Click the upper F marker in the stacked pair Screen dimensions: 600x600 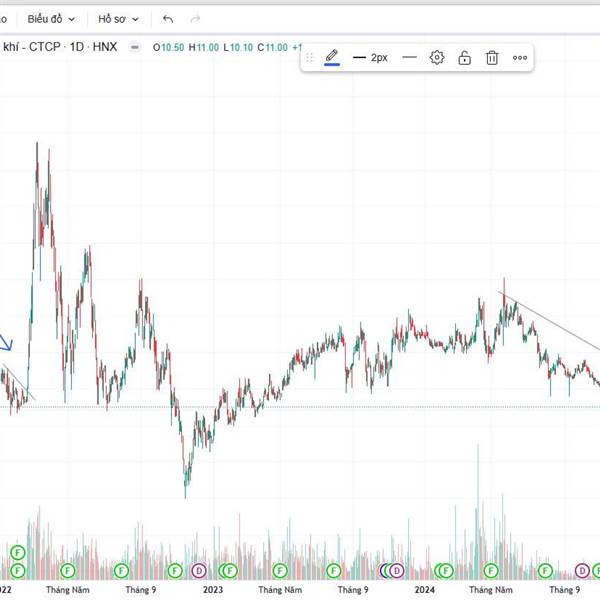coord(17,552)
